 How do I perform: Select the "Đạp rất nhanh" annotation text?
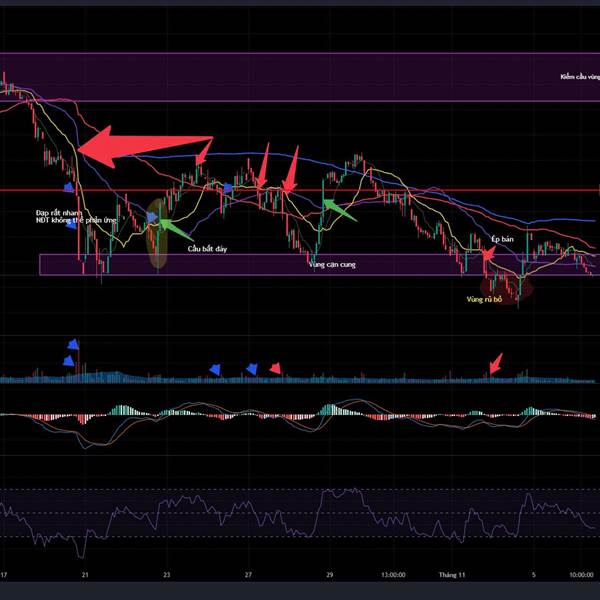click(x=59, y=213)
